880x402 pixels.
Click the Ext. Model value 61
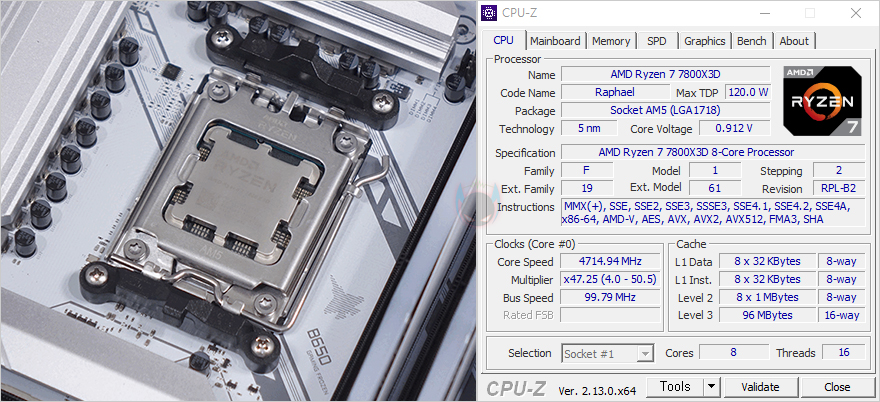(x=715, y=188)
